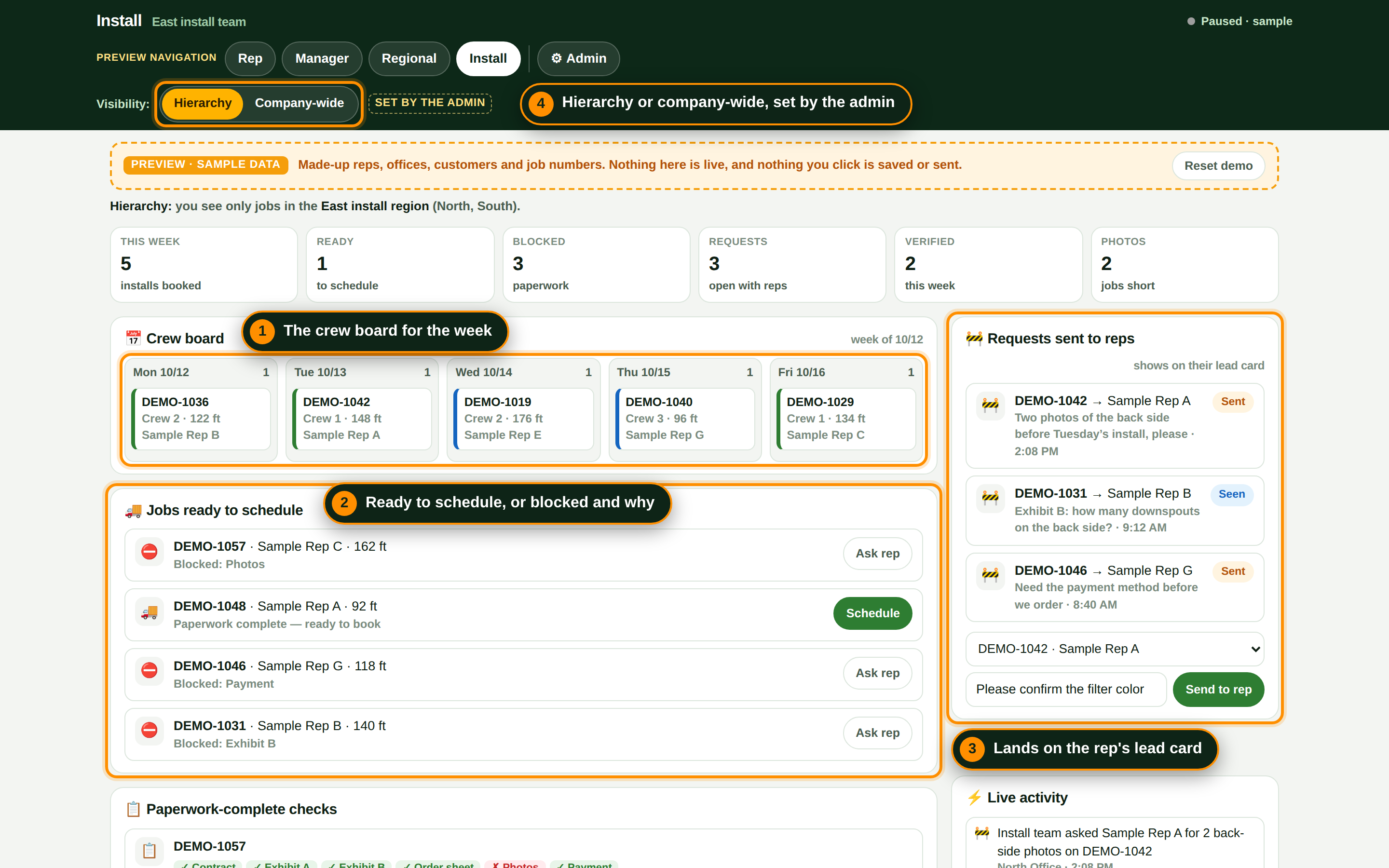Screen dimensions: 1389x868
Task: Open DEMO-1029 card on Friday
Action: point(846,419)
